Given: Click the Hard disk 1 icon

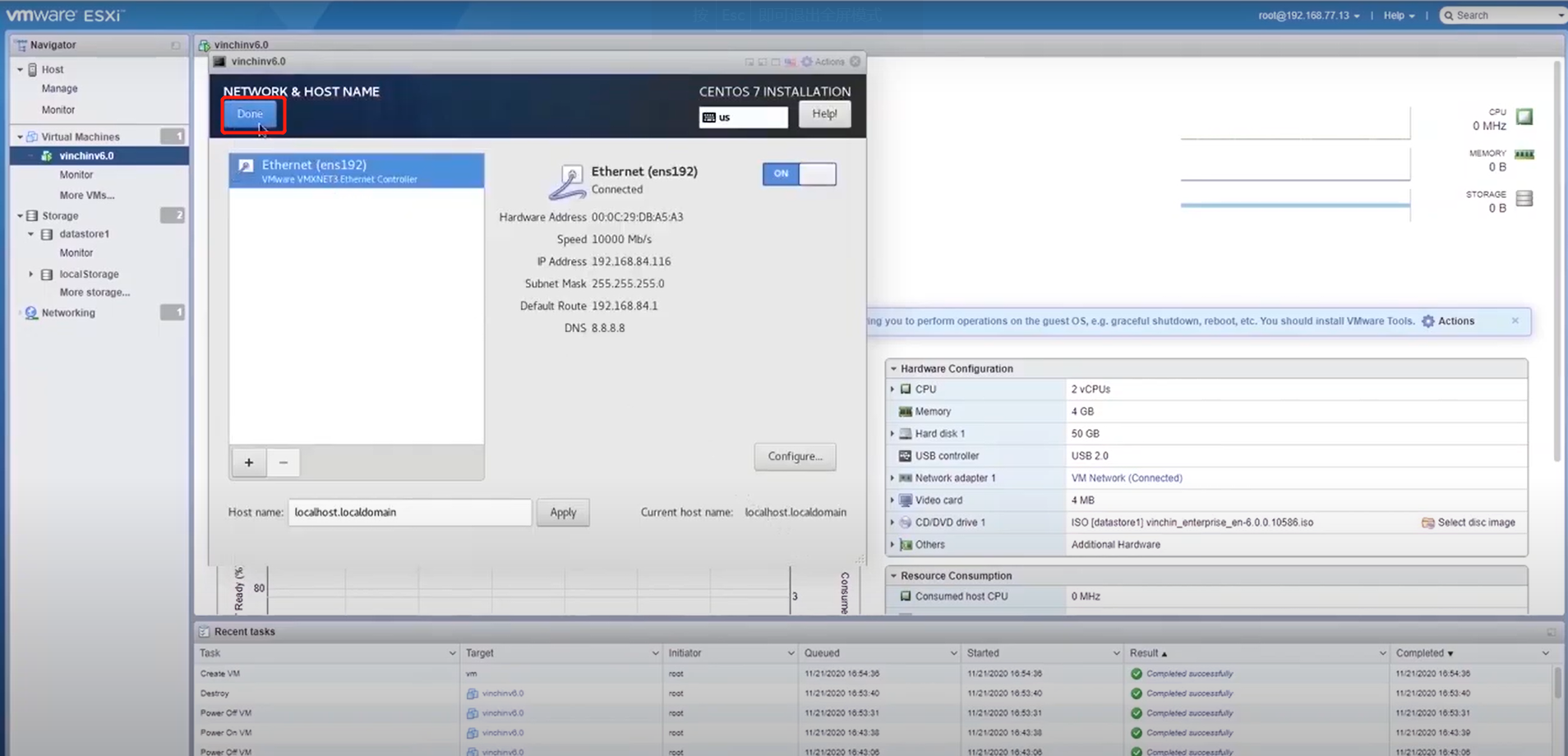Looking at the screenshot, I should coord(906,434).
